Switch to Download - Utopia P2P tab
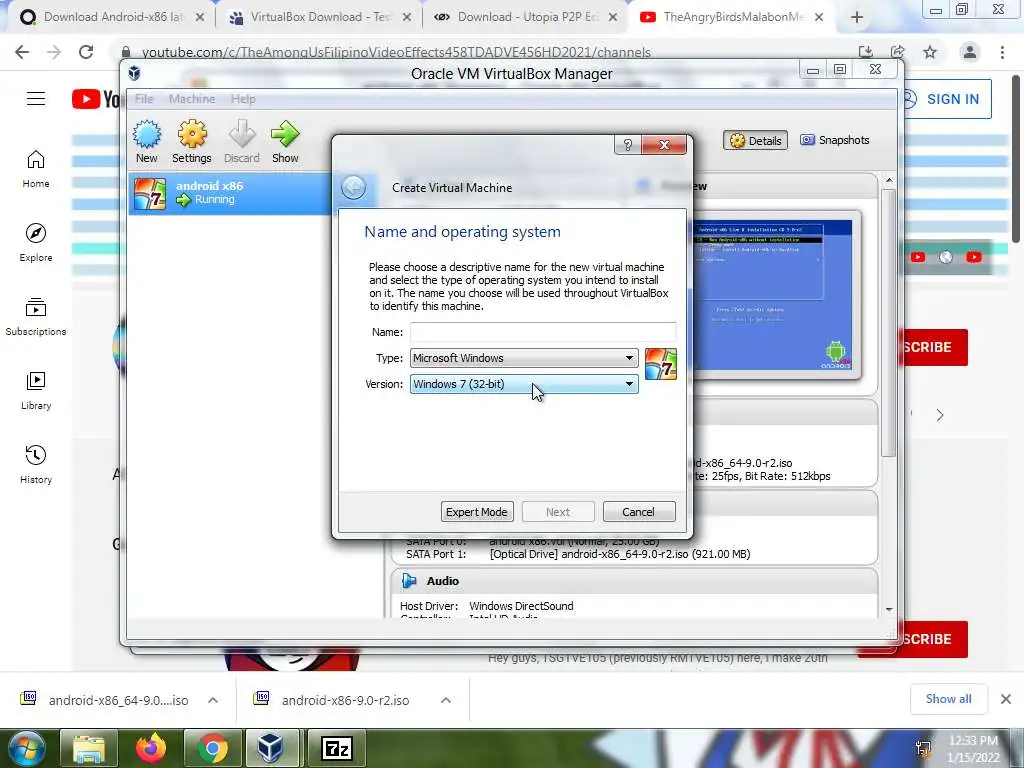The image size is (1024, 768). click(x=526, y=17)
